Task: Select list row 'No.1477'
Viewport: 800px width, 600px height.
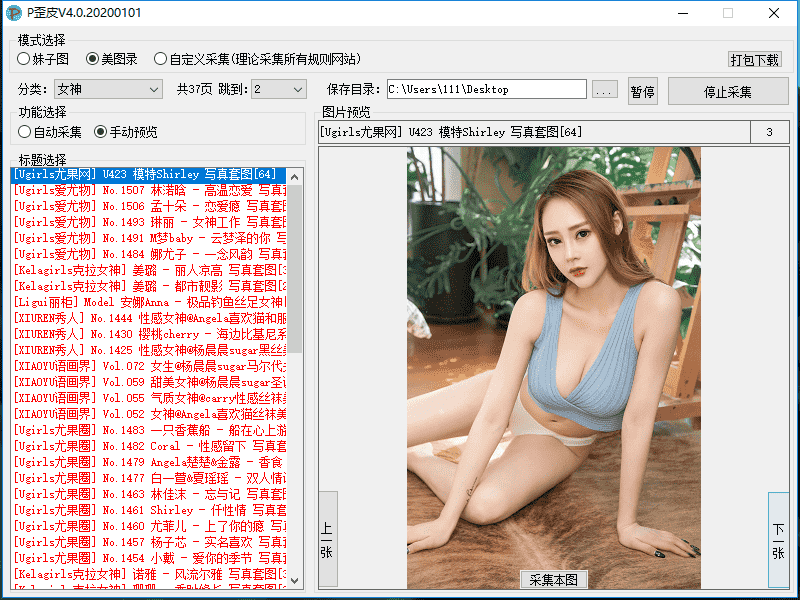Action: coord(148,478)
